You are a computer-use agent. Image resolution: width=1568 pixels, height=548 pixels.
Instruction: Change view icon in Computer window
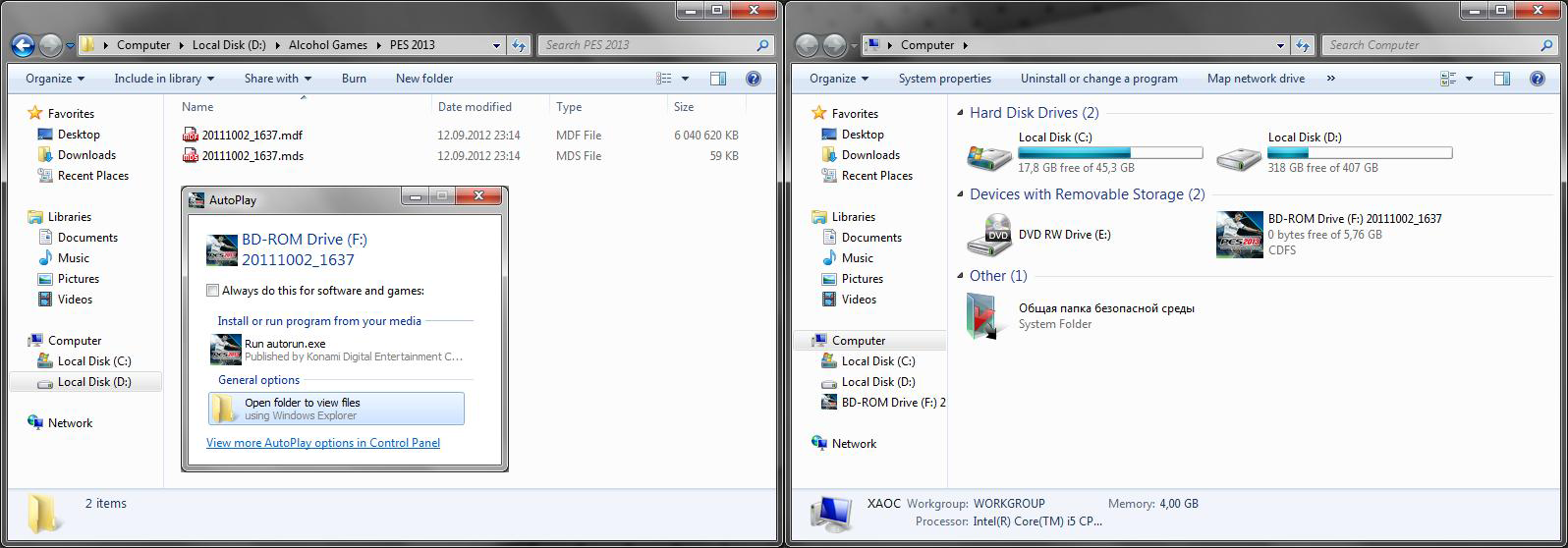click(1448, 79)
